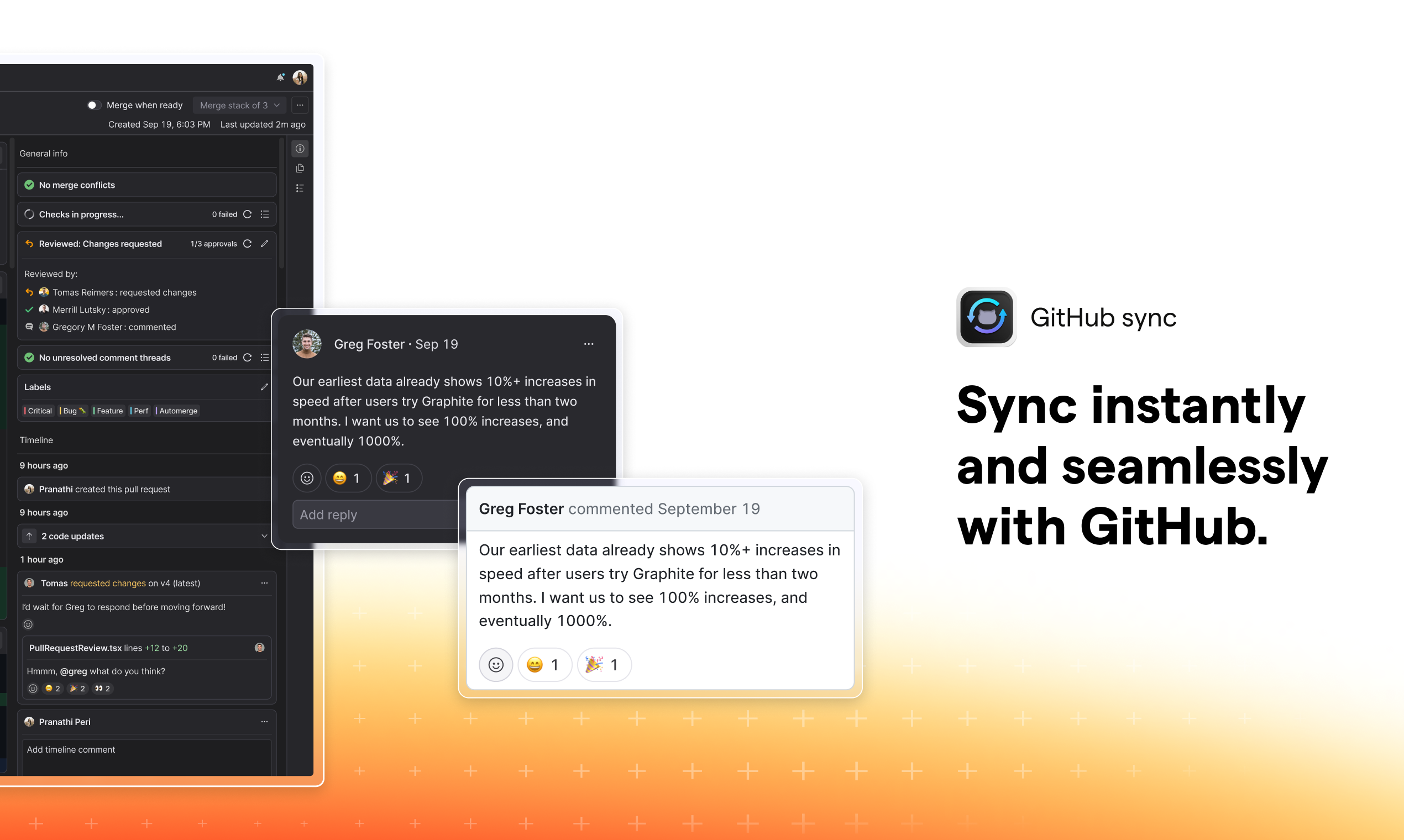The width and height of the screenshot is (1404, 840).
Task: Add reaction on dark Greg Foster comment
Action: tap(307, 478)
